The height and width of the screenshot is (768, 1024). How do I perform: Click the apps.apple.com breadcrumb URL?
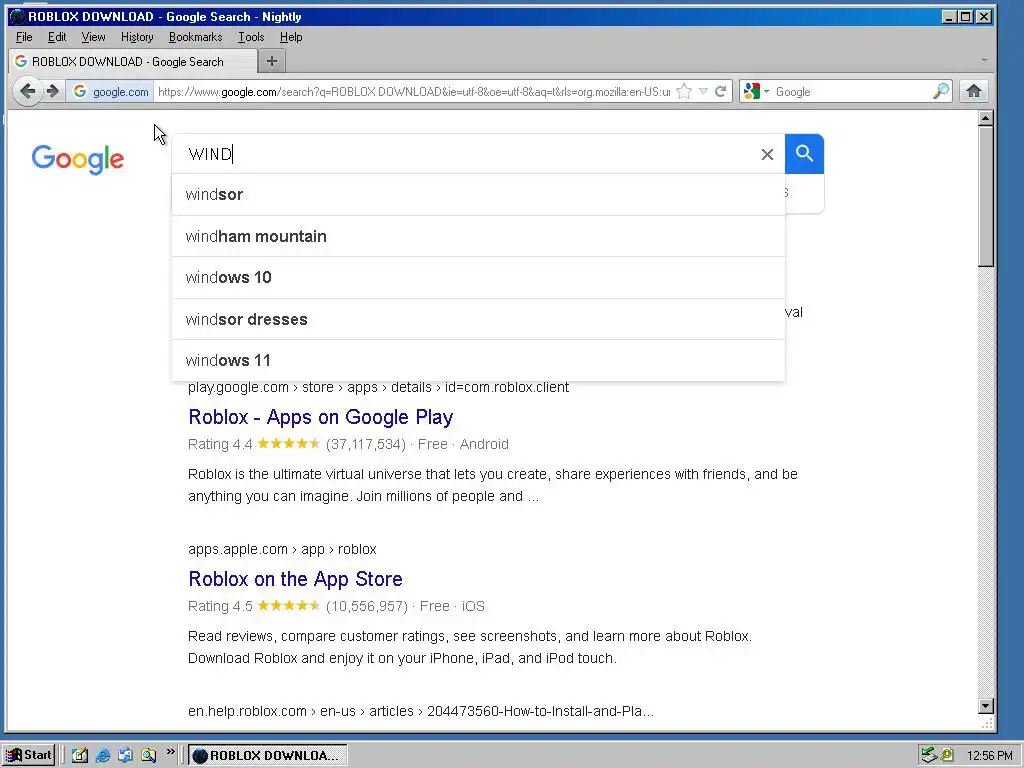pyautogui.click(x=282, y=549)
